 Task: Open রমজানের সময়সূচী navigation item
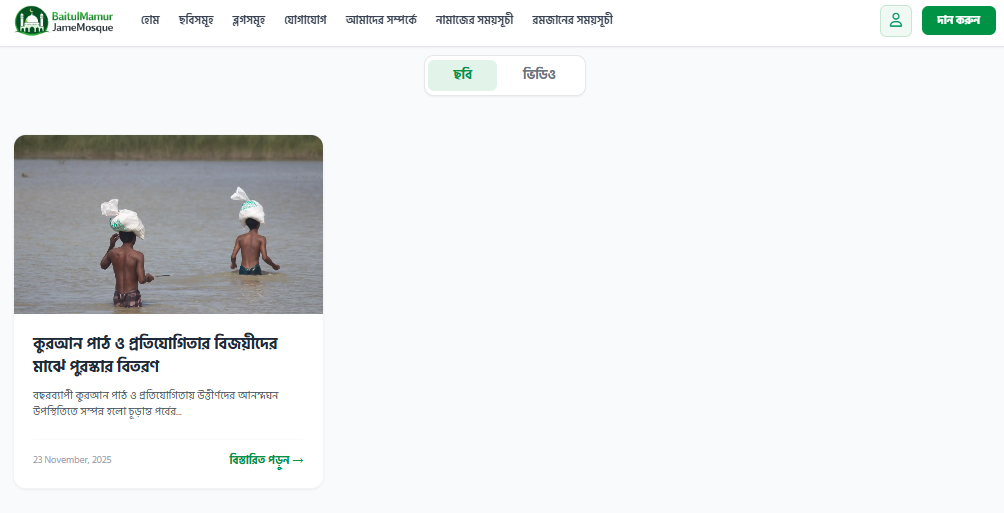tap(572, 20)
